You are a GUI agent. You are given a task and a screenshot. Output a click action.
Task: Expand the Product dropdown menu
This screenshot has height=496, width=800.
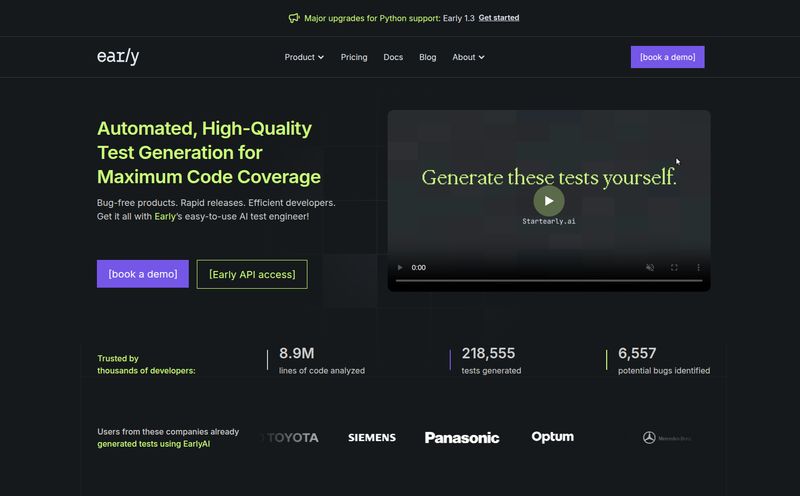point(304,57)
